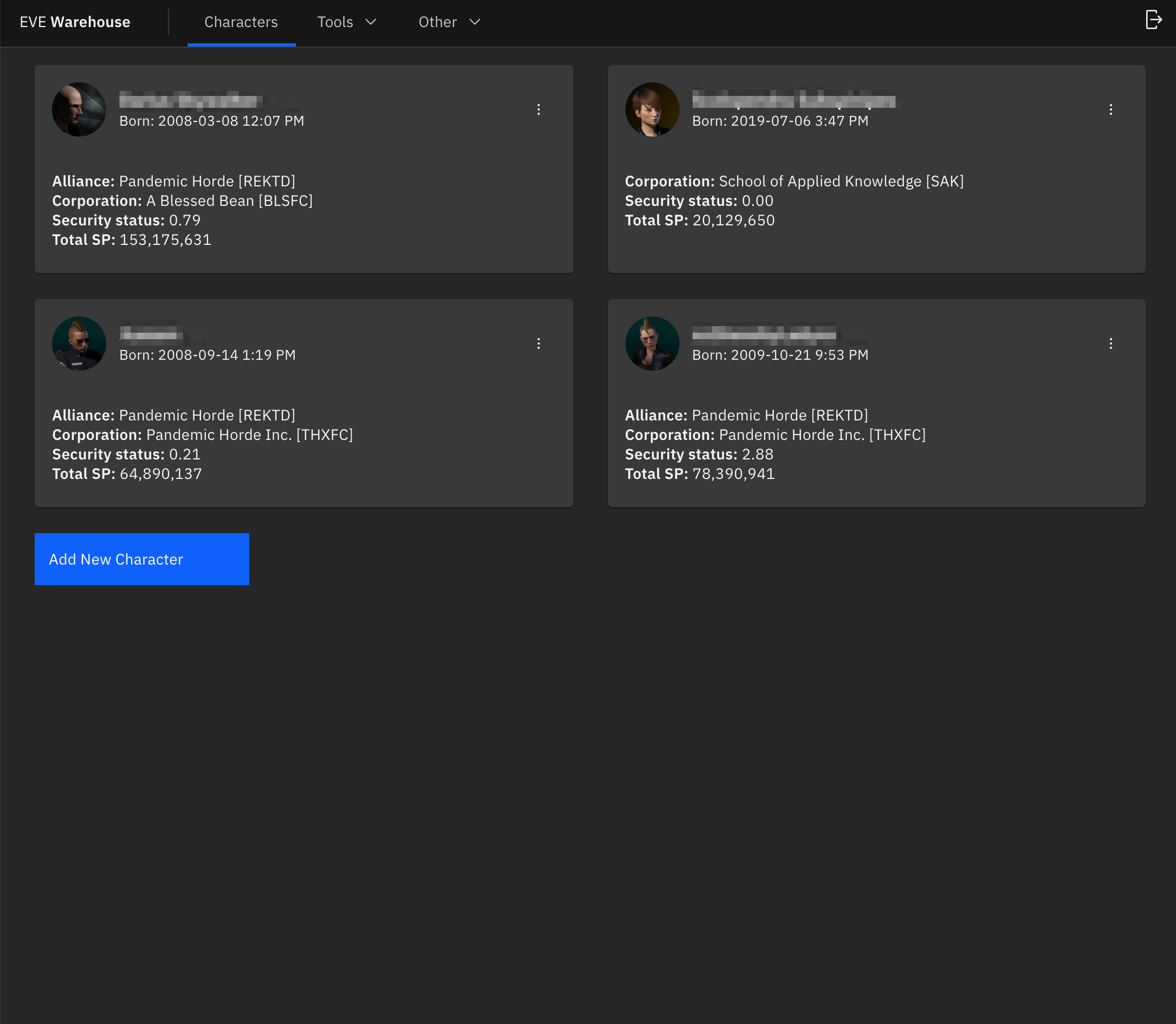The width and height of the screenshot is (1176, 1024).
Task: Open options menu for character born 2008-09-14
Action: [x=538, y=344]
